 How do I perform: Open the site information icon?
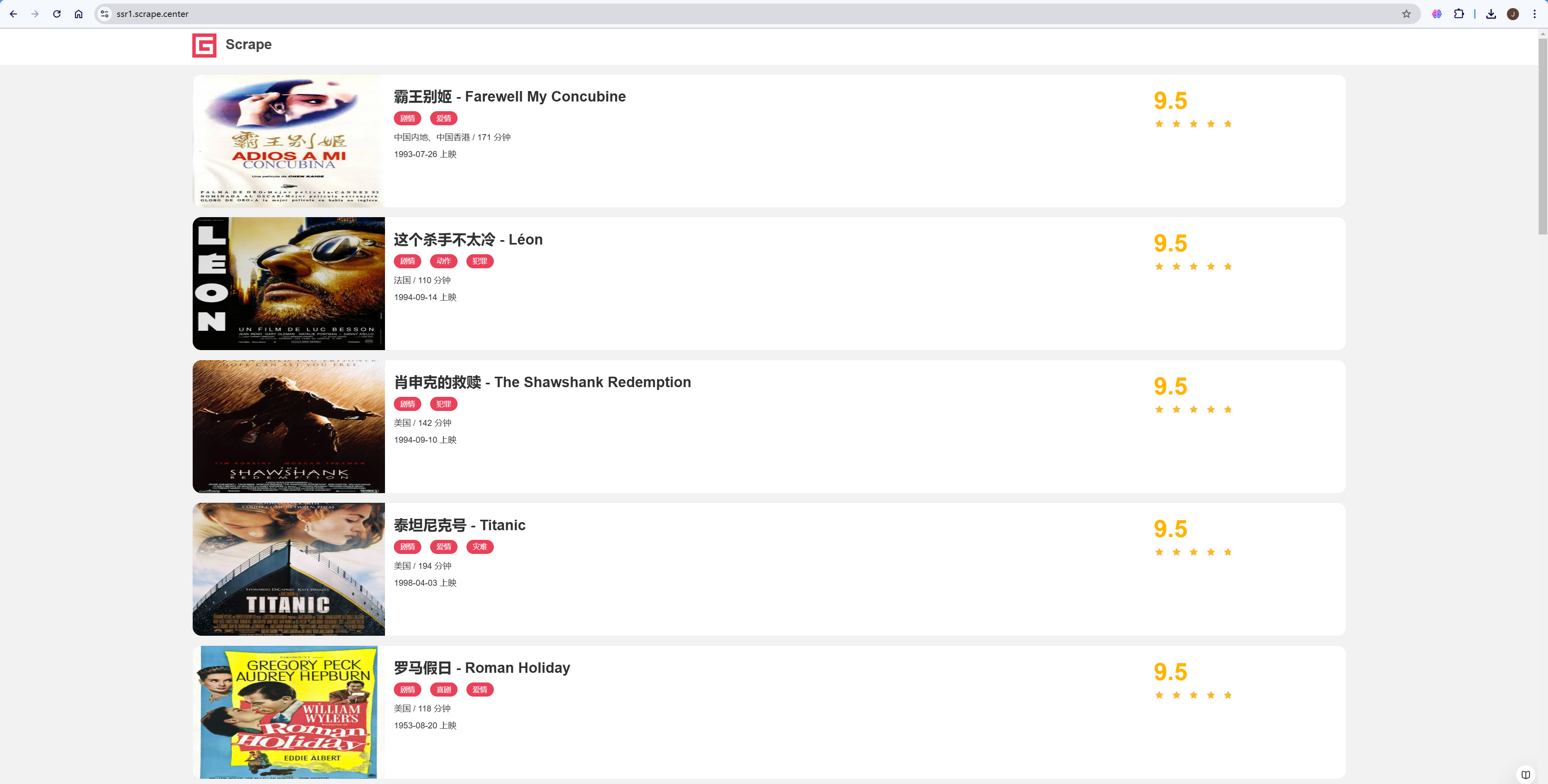pyautogui.click(x=104, y=14)
